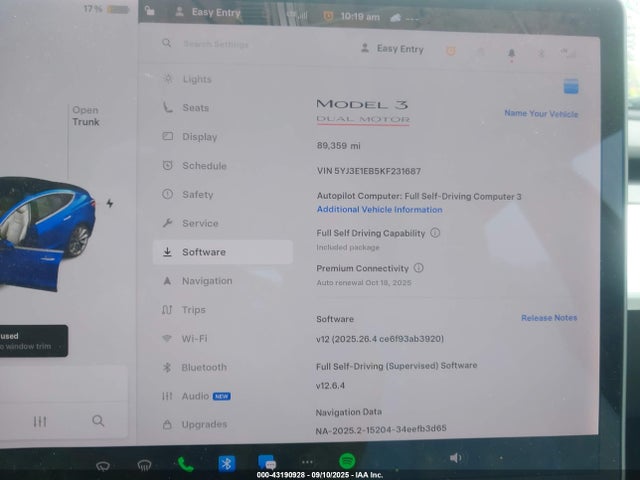Open Spotify in bottom bar
This screenshot has width=640, height=480.
[x=347, y=461]
